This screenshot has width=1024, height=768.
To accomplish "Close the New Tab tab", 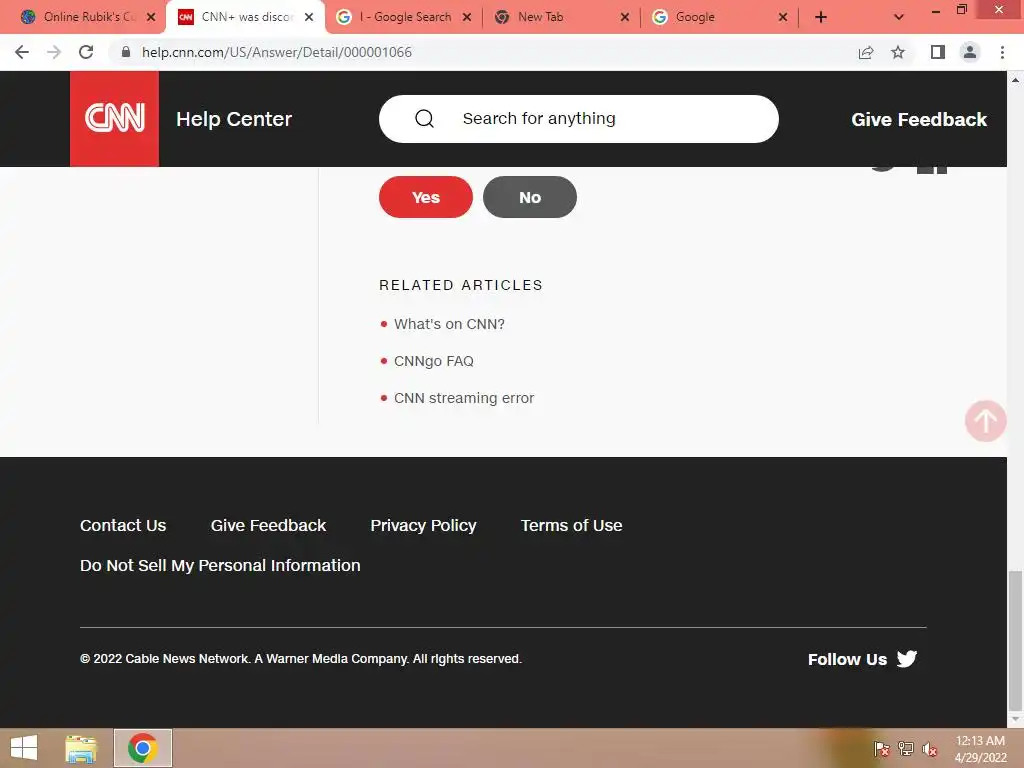I will point(625,18).
